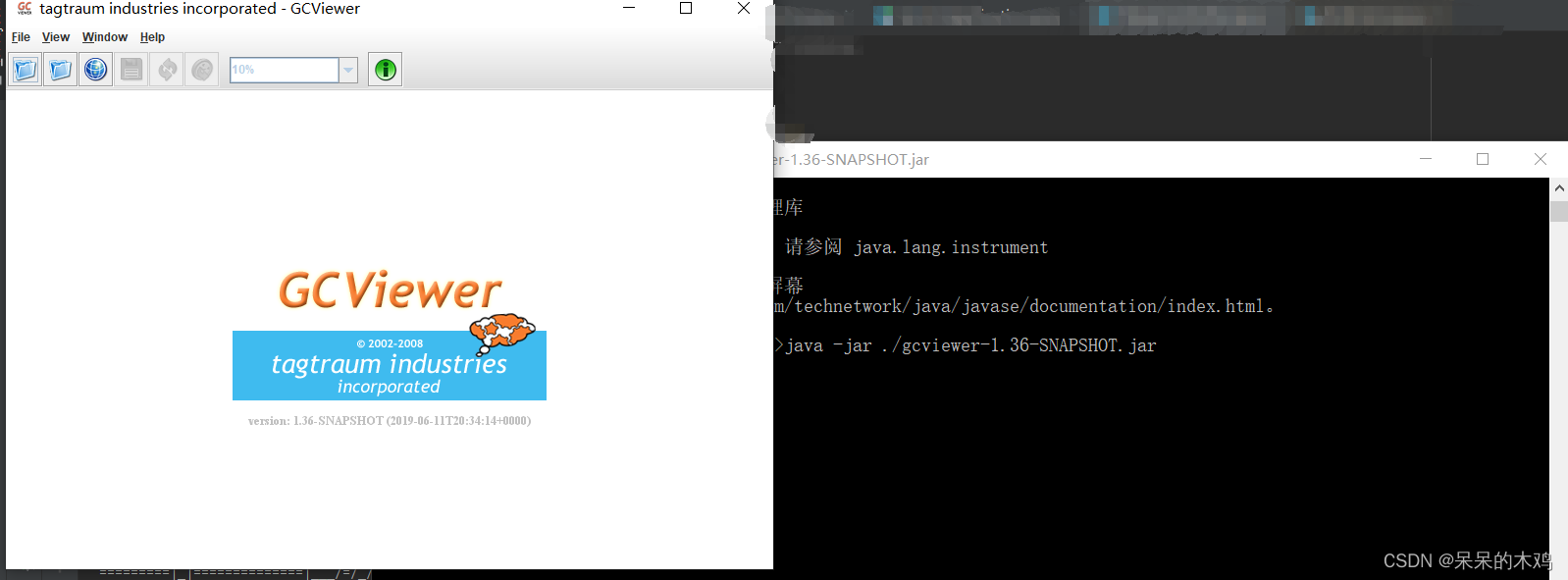Minimize the GCViewer window

click(629, 9)
